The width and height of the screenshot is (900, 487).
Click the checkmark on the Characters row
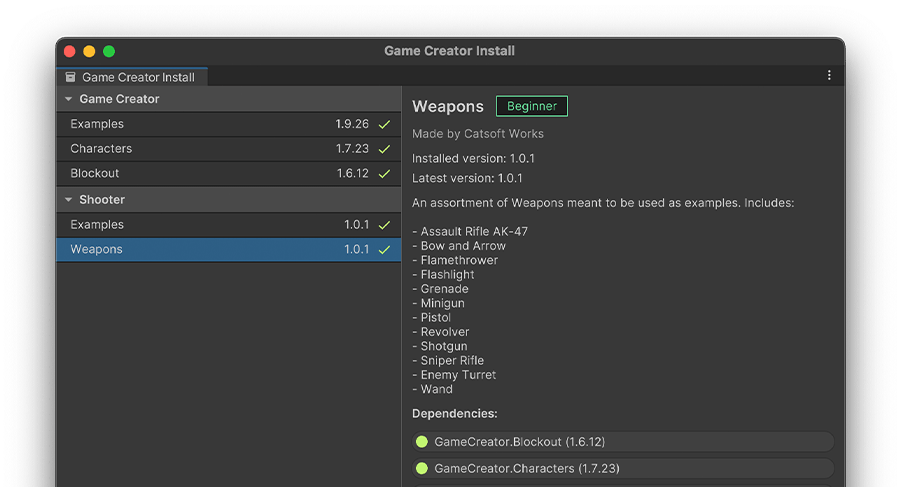[x=385, y=149]
